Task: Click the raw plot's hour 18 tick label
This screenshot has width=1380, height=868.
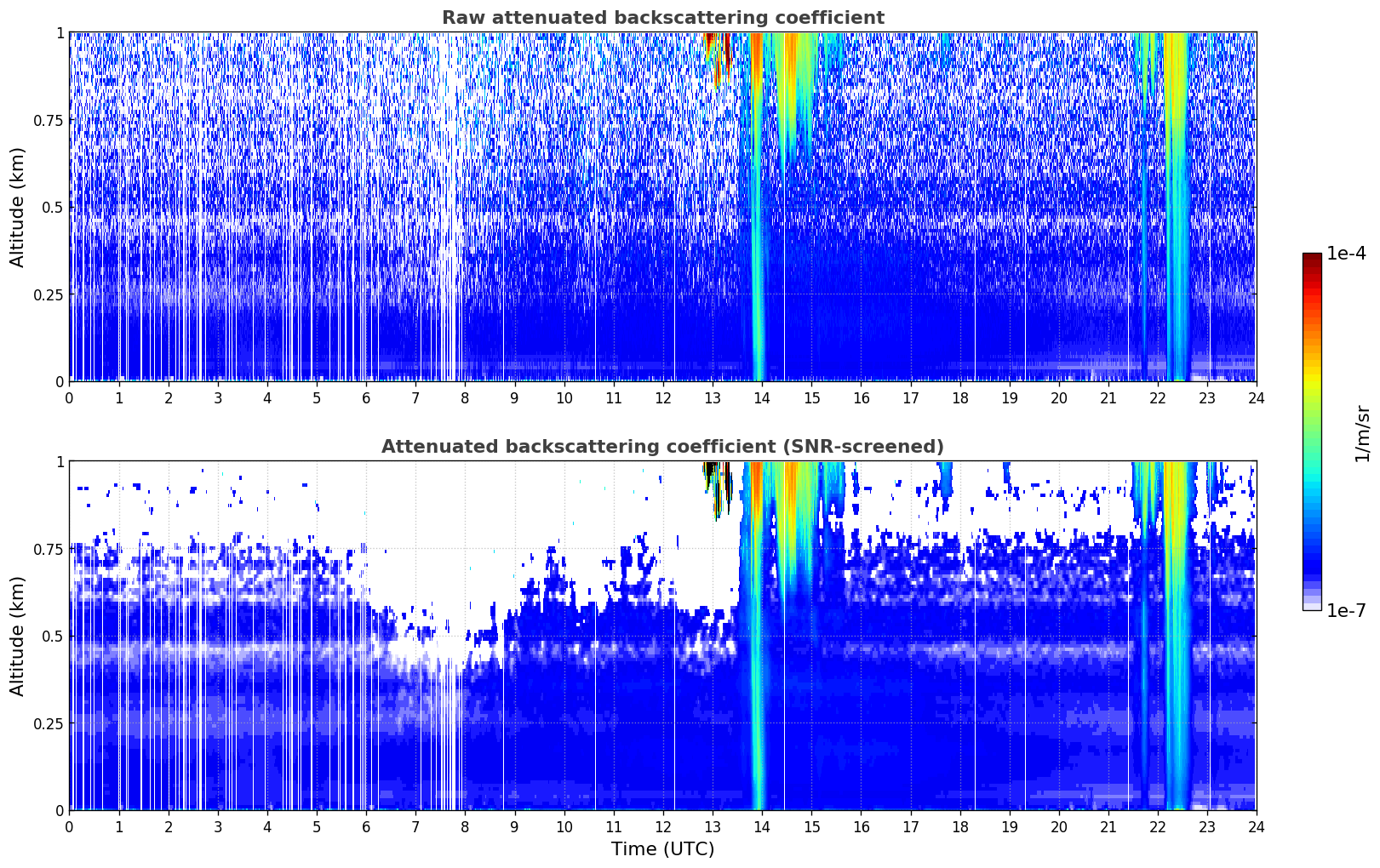Action: click(959, 397)
